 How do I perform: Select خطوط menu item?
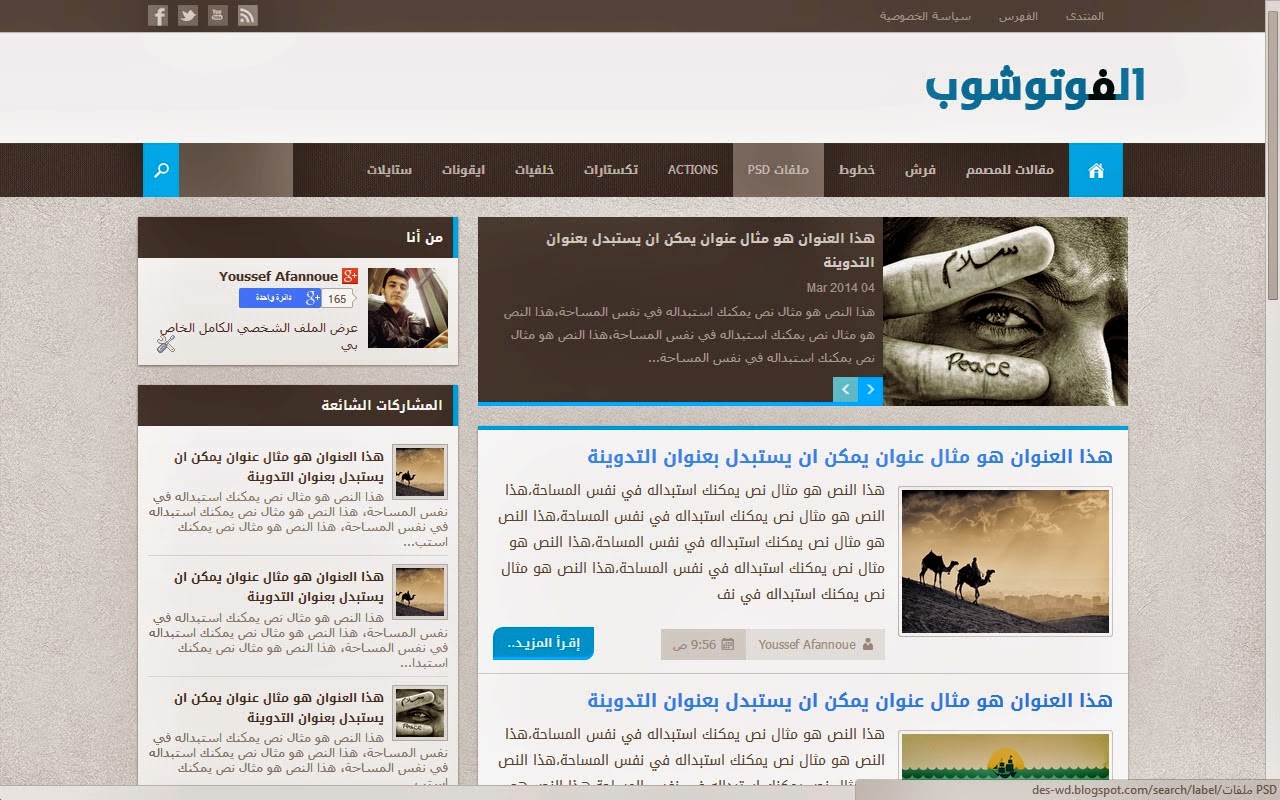coord(857,170)
